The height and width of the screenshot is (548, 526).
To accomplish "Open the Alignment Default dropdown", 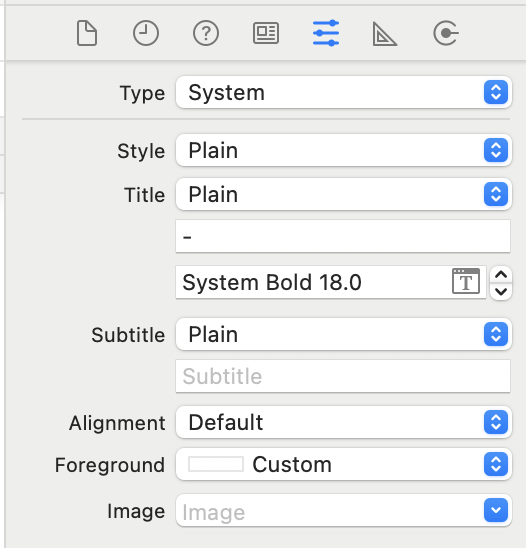I will click(x=344, y=422).
